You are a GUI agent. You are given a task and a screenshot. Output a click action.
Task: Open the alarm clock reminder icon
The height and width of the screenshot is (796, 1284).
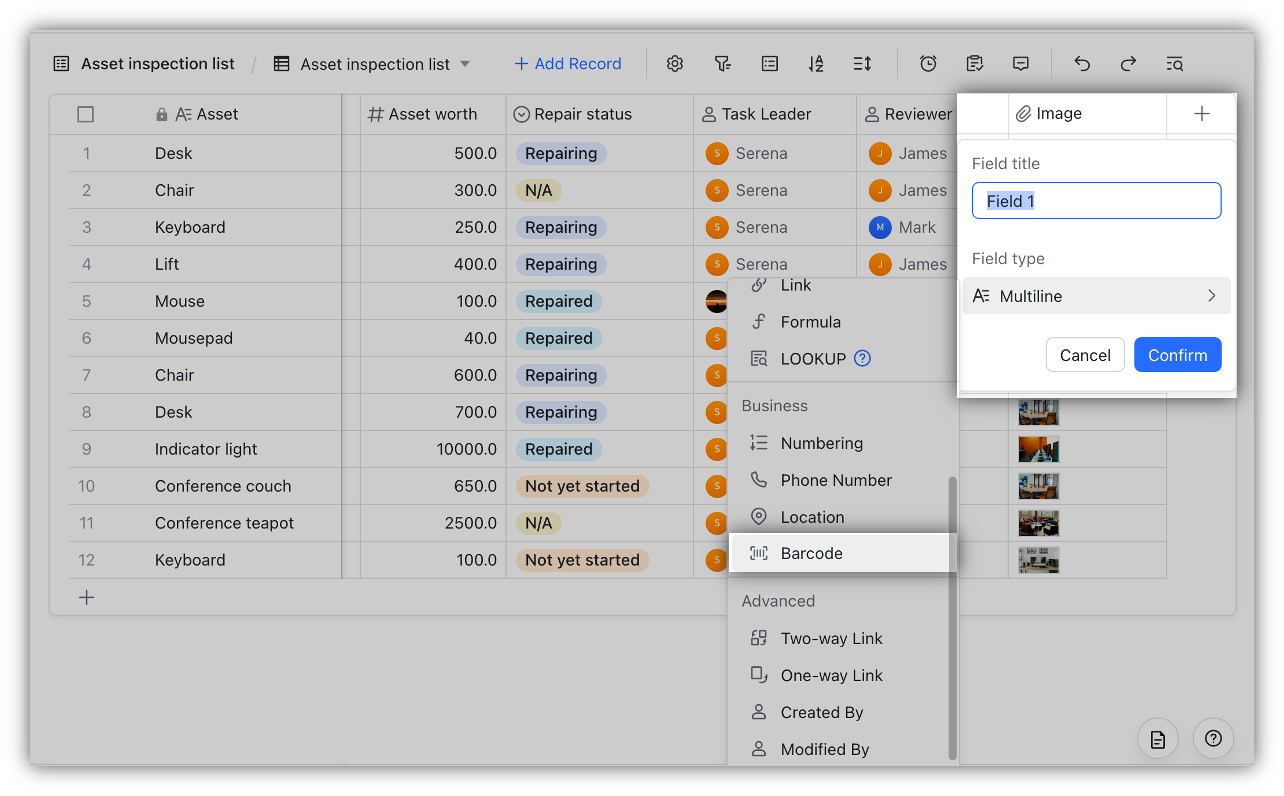click(x=928, y=63)
